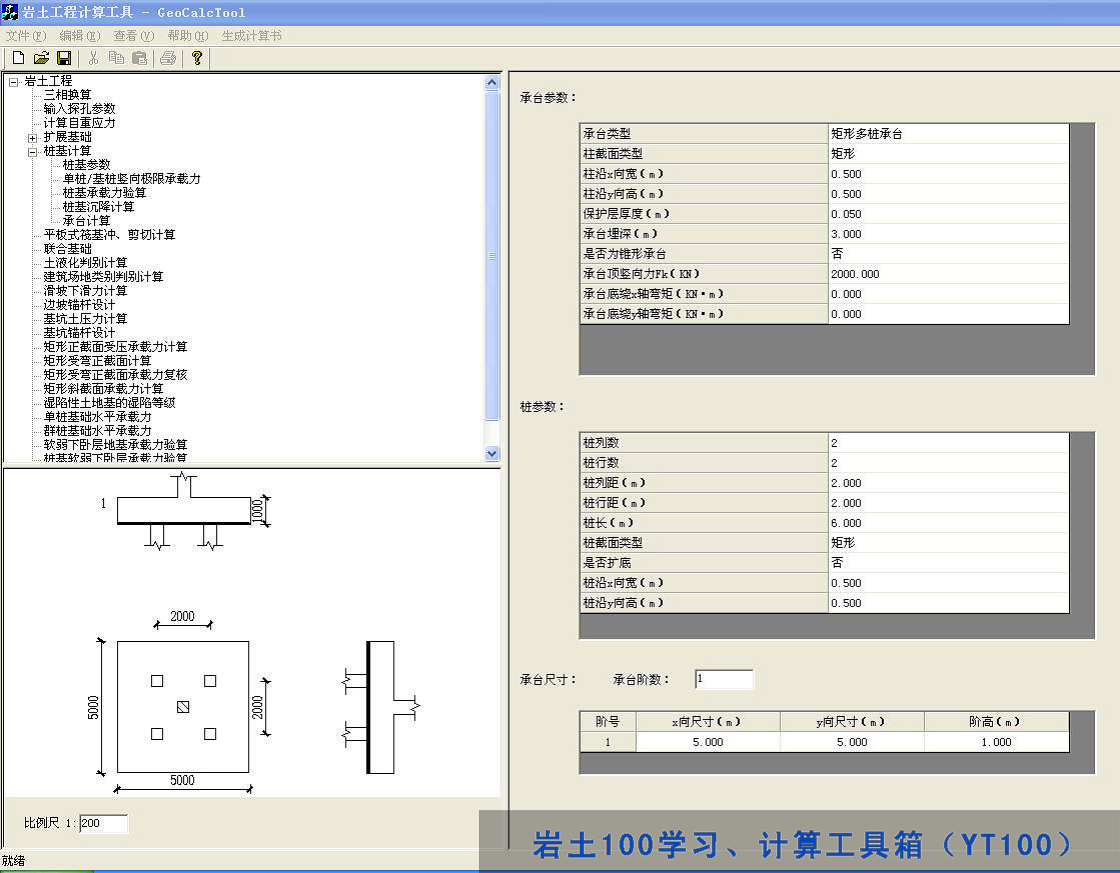The width and height of the screenshot is (1120, 873).
Task: Collapse the 桩基计算 tree node
Action: pos(32,152)
